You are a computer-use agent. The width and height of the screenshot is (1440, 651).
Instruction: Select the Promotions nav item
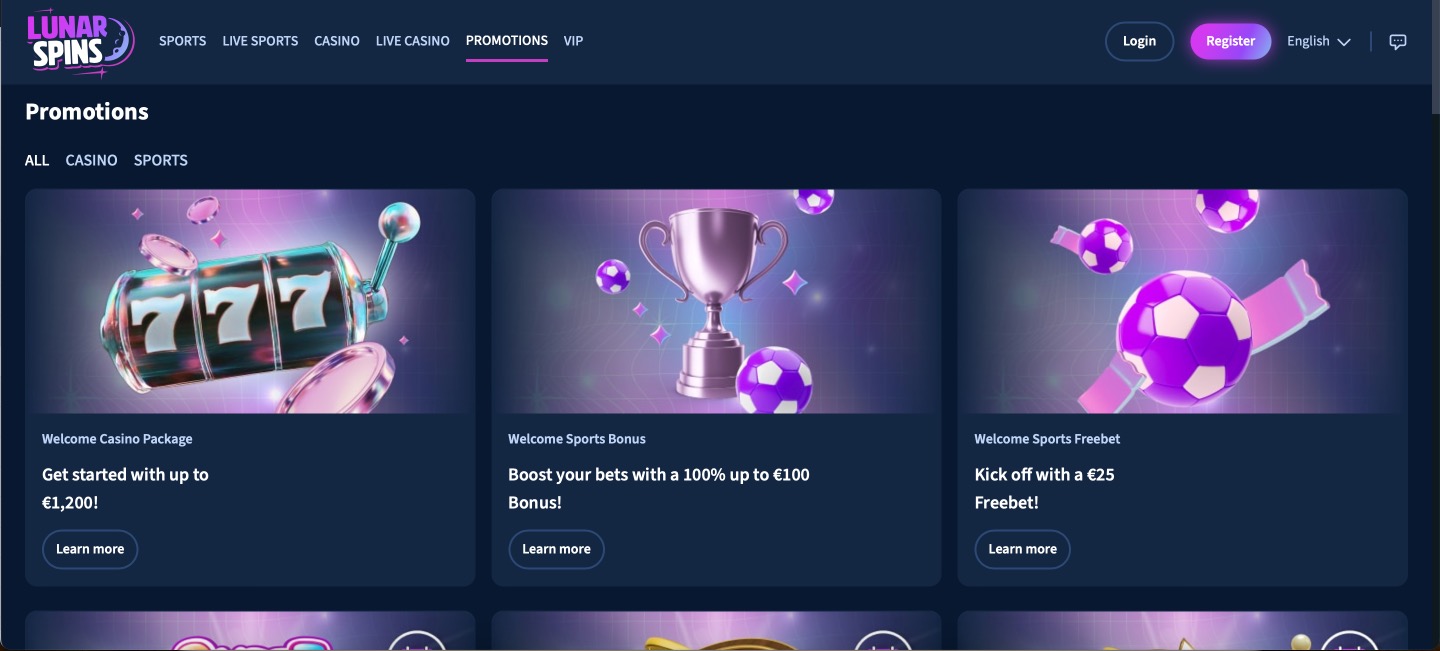[x=507, y=41]
